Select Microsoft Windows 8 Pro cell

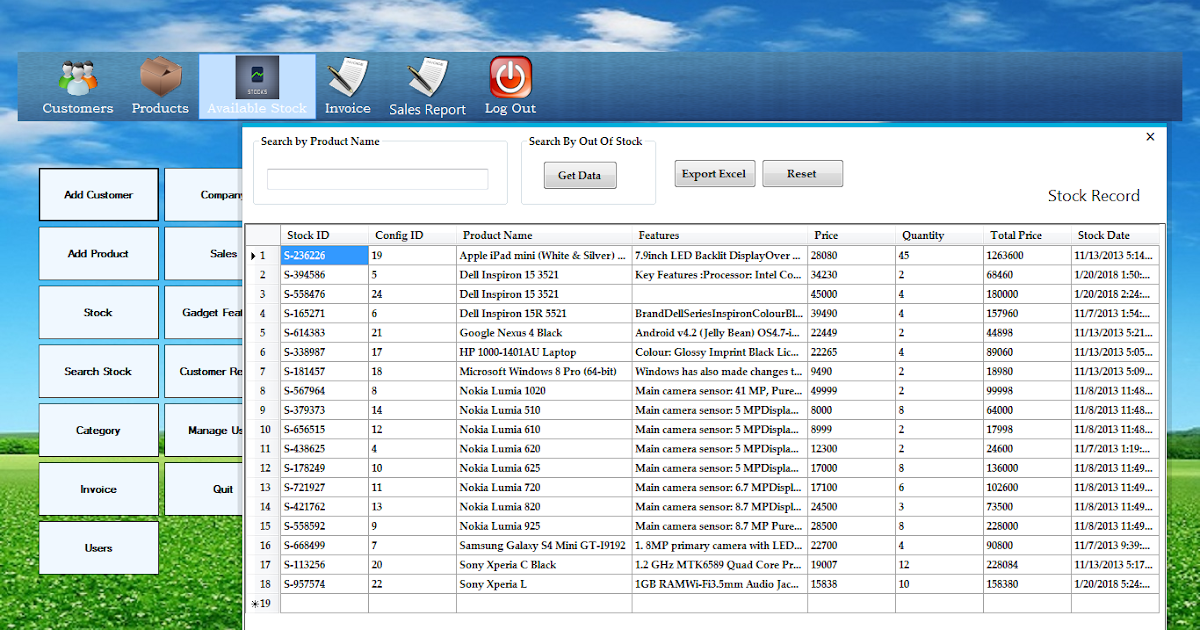tap(544, 372)
